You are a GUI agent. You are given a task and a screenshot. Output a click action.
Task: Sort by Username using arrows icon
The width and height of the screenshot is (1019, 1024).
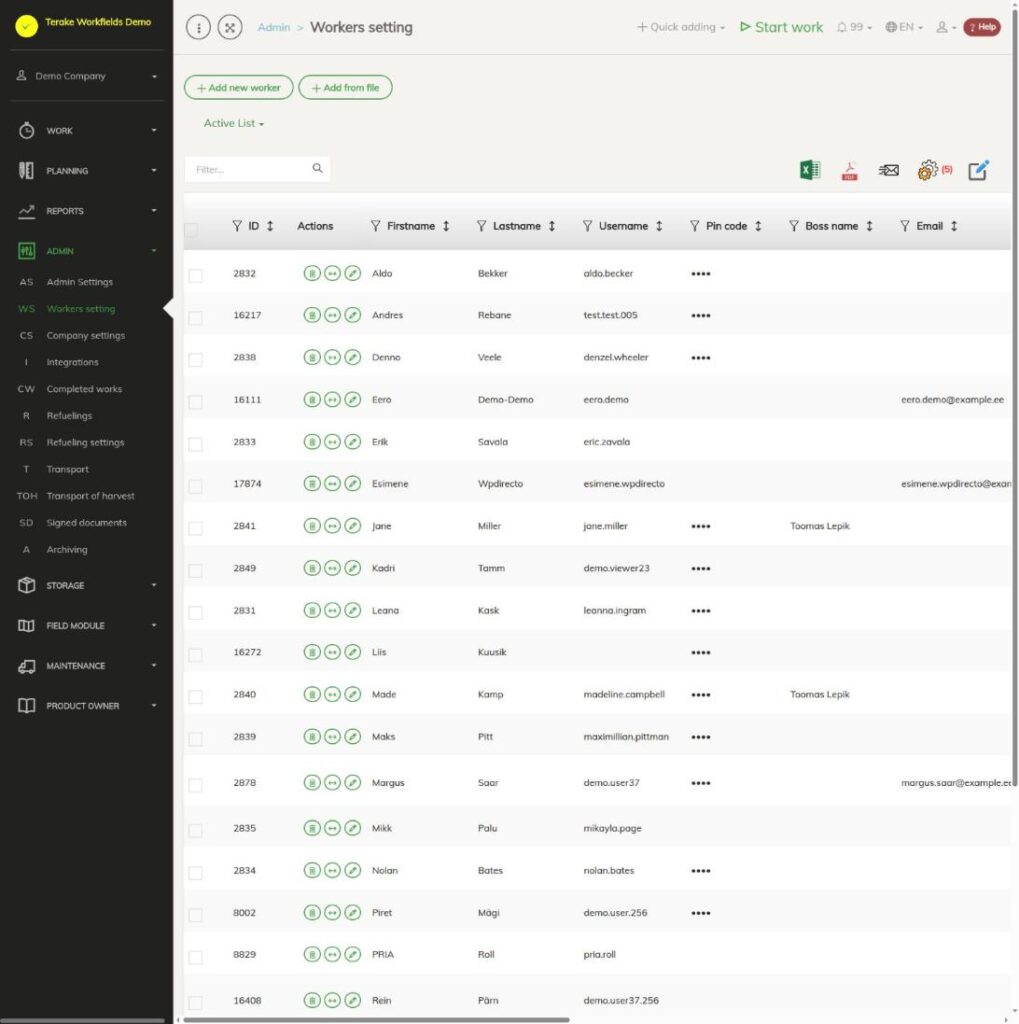[x=659, y=226]
